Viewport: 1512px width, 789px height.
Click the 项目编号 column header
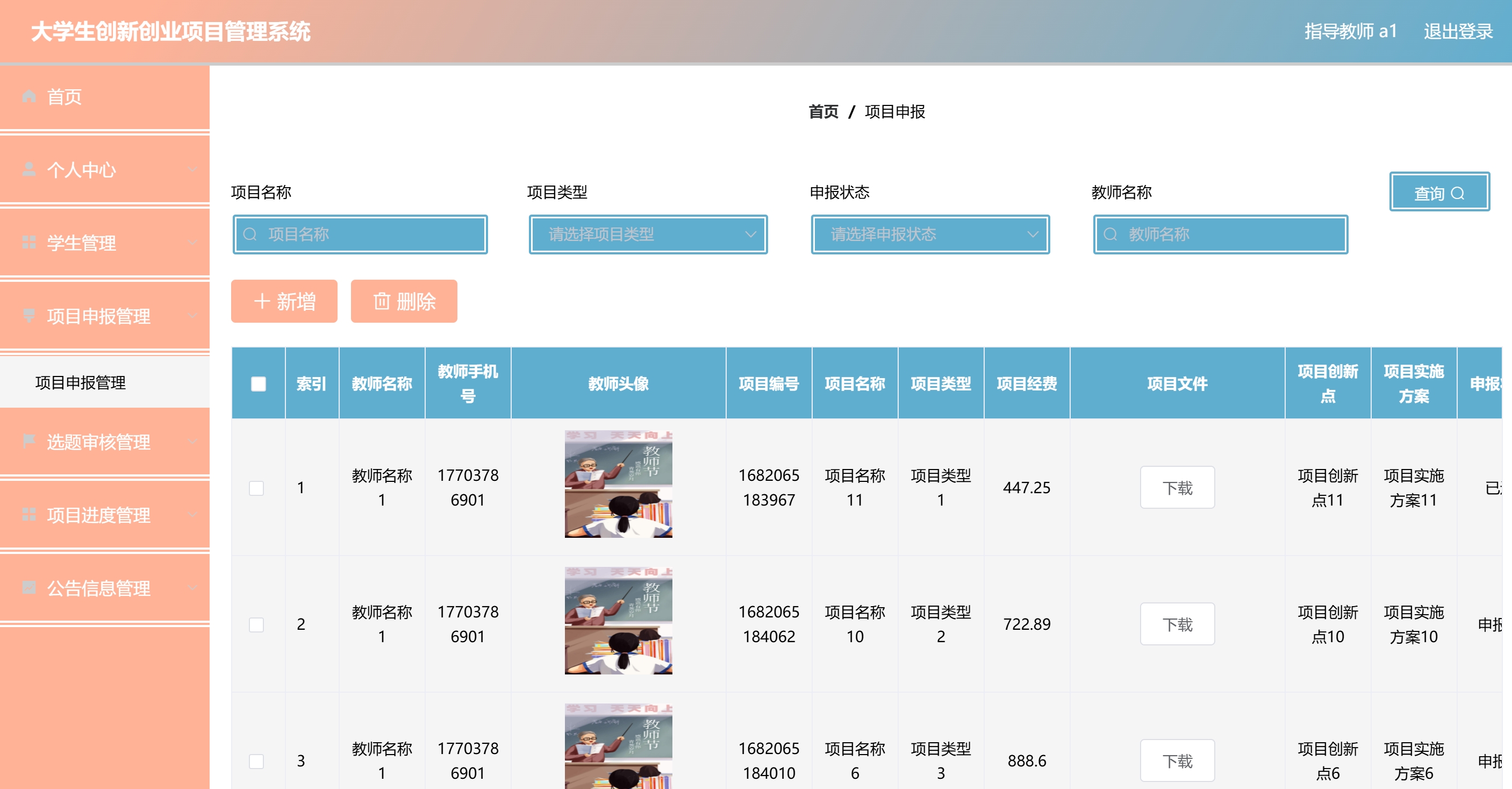769,383
